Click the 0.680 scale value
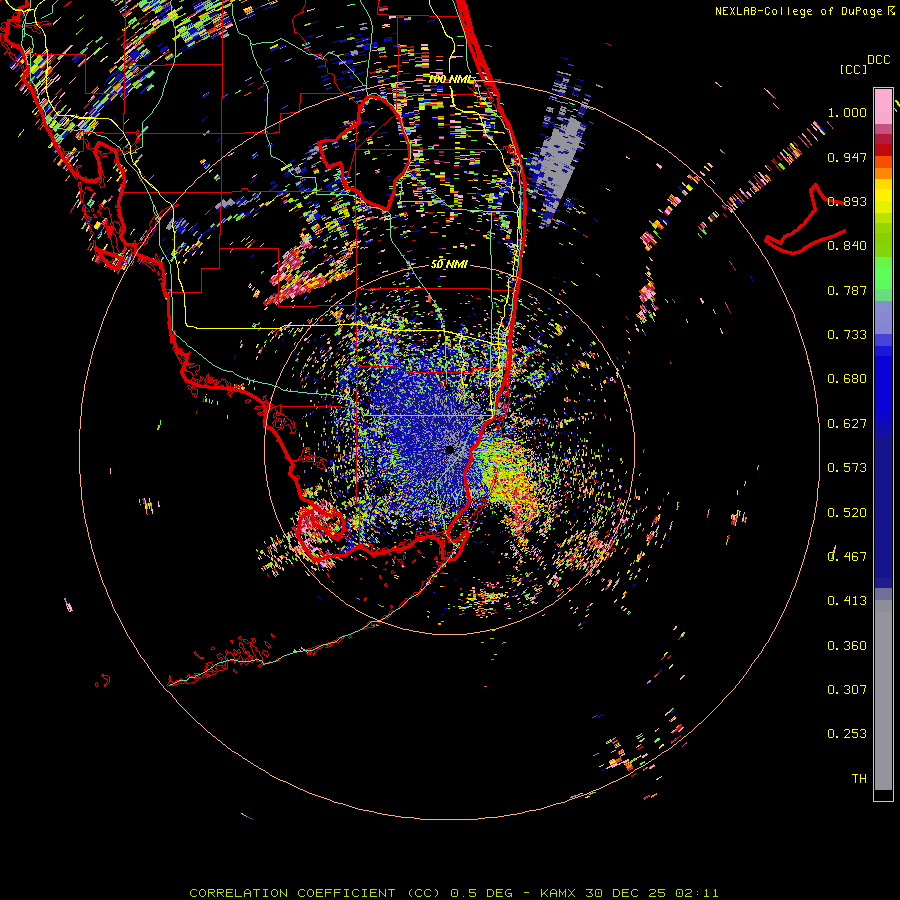This screenshot has height=900, width=900. tap(847, 379)
